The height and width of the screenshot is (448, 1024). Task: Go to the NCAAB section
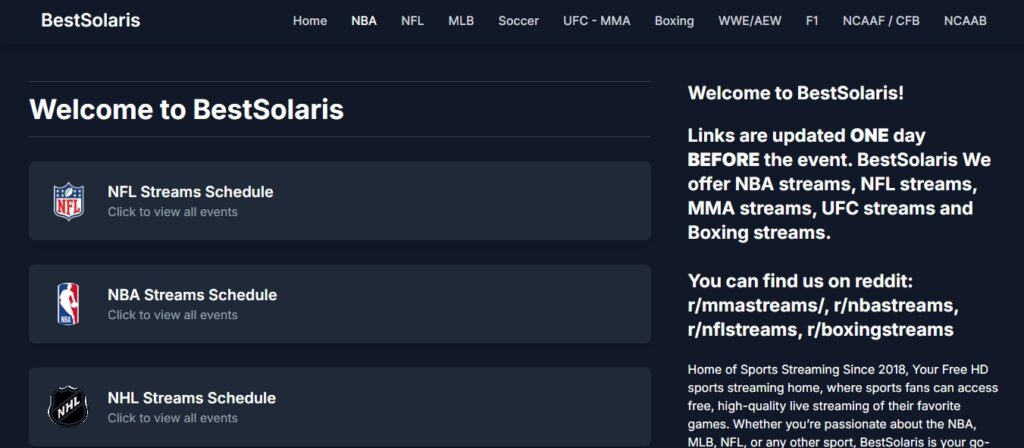[x=965, y=21]
